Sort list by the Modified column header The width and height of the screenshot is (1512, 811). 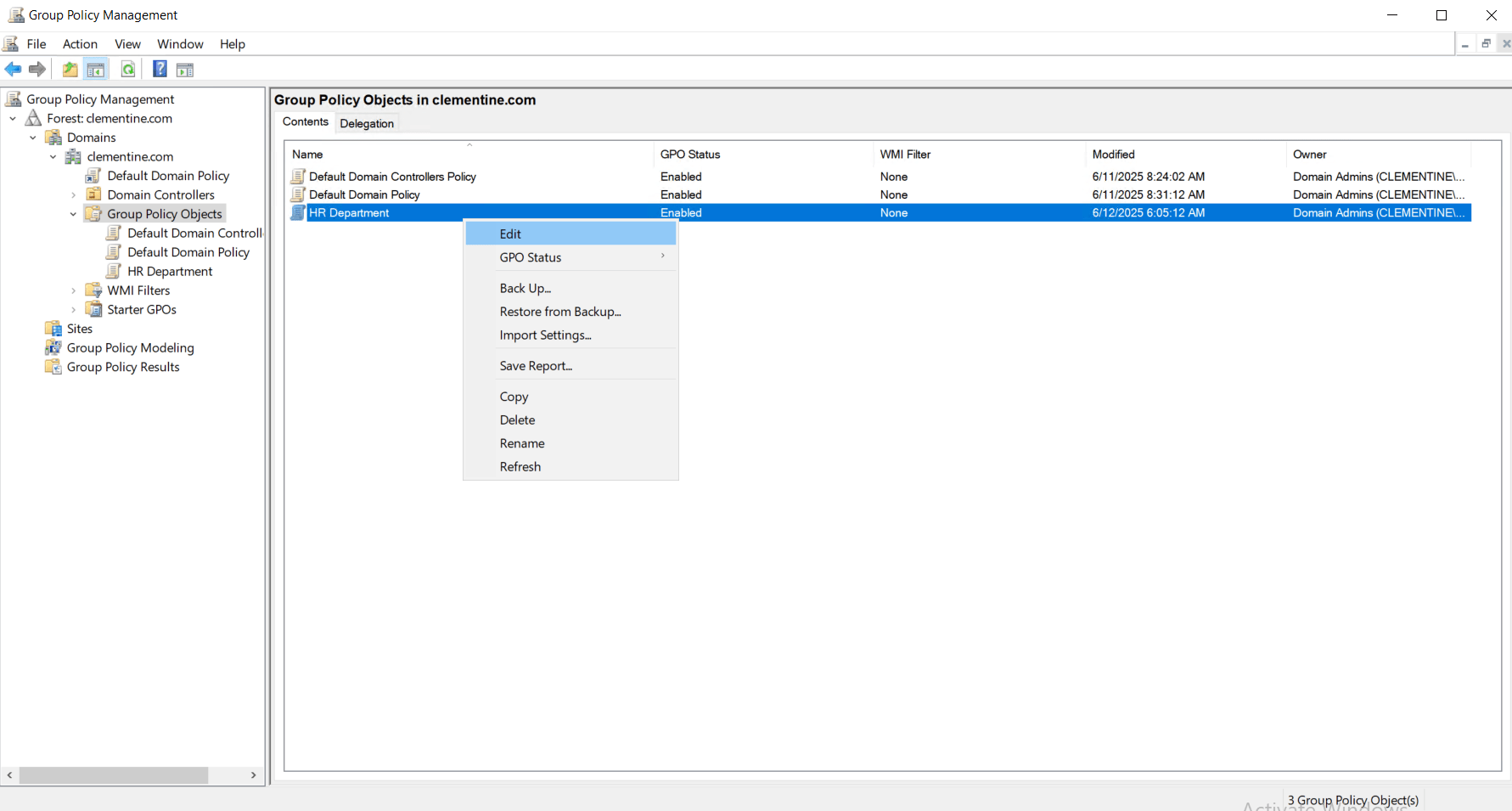click(x=1113, y=155)
